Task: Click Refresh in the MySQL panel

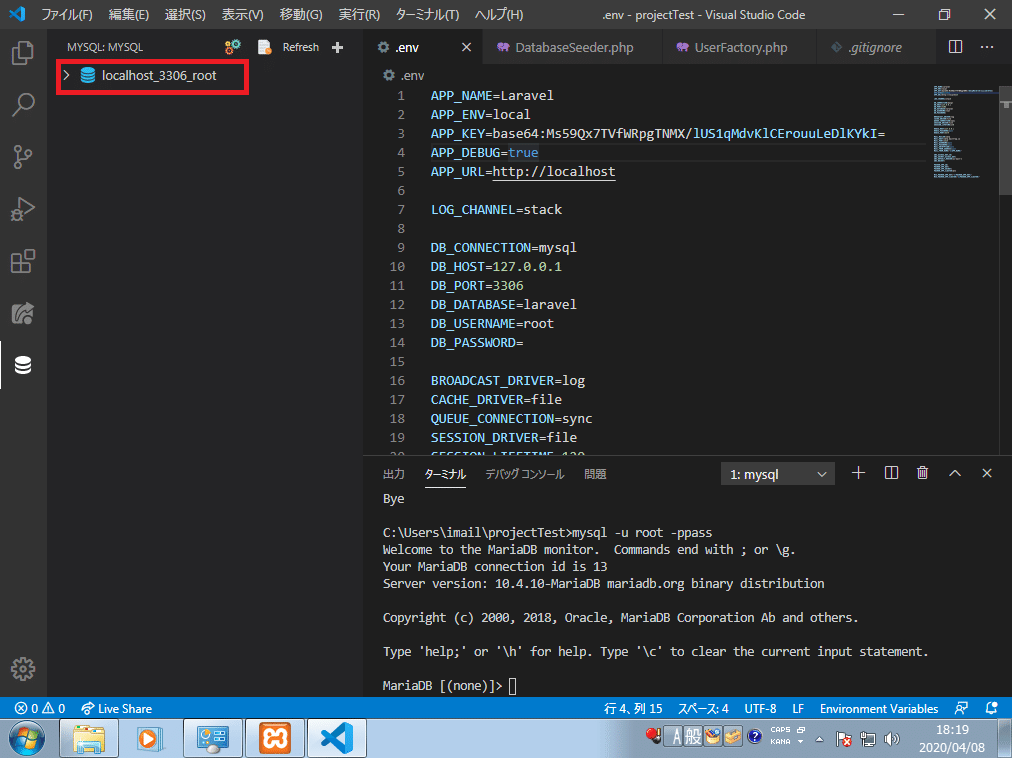Action: tap(301, 47)
